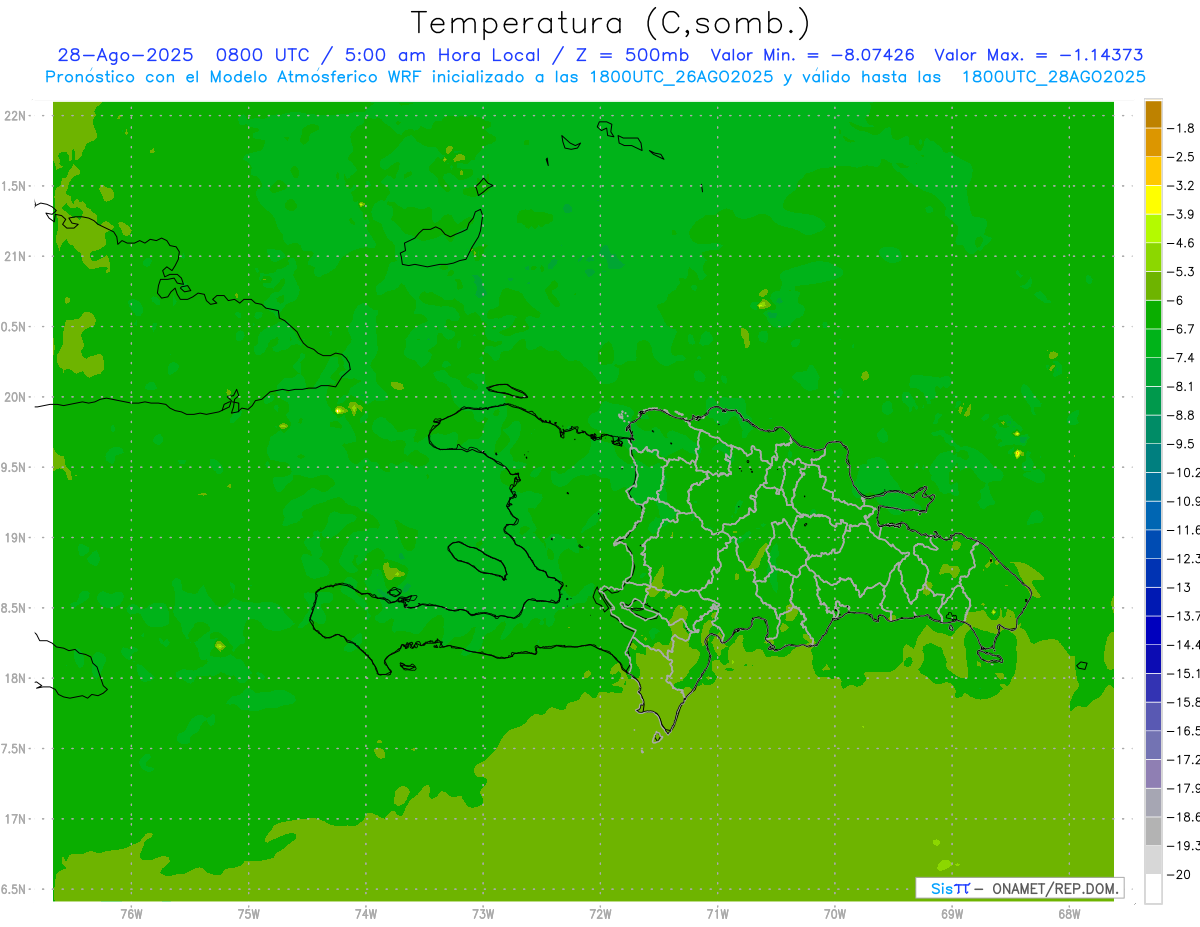Click 'Valor Min. = -8.07426' text
This screenshot has height=927, width=1200.
click(x=812, y=56)
